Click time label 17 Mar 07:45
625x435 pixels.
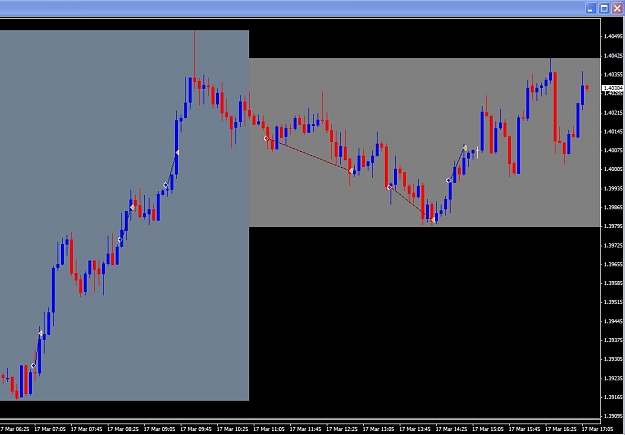[x=86, y=429]
